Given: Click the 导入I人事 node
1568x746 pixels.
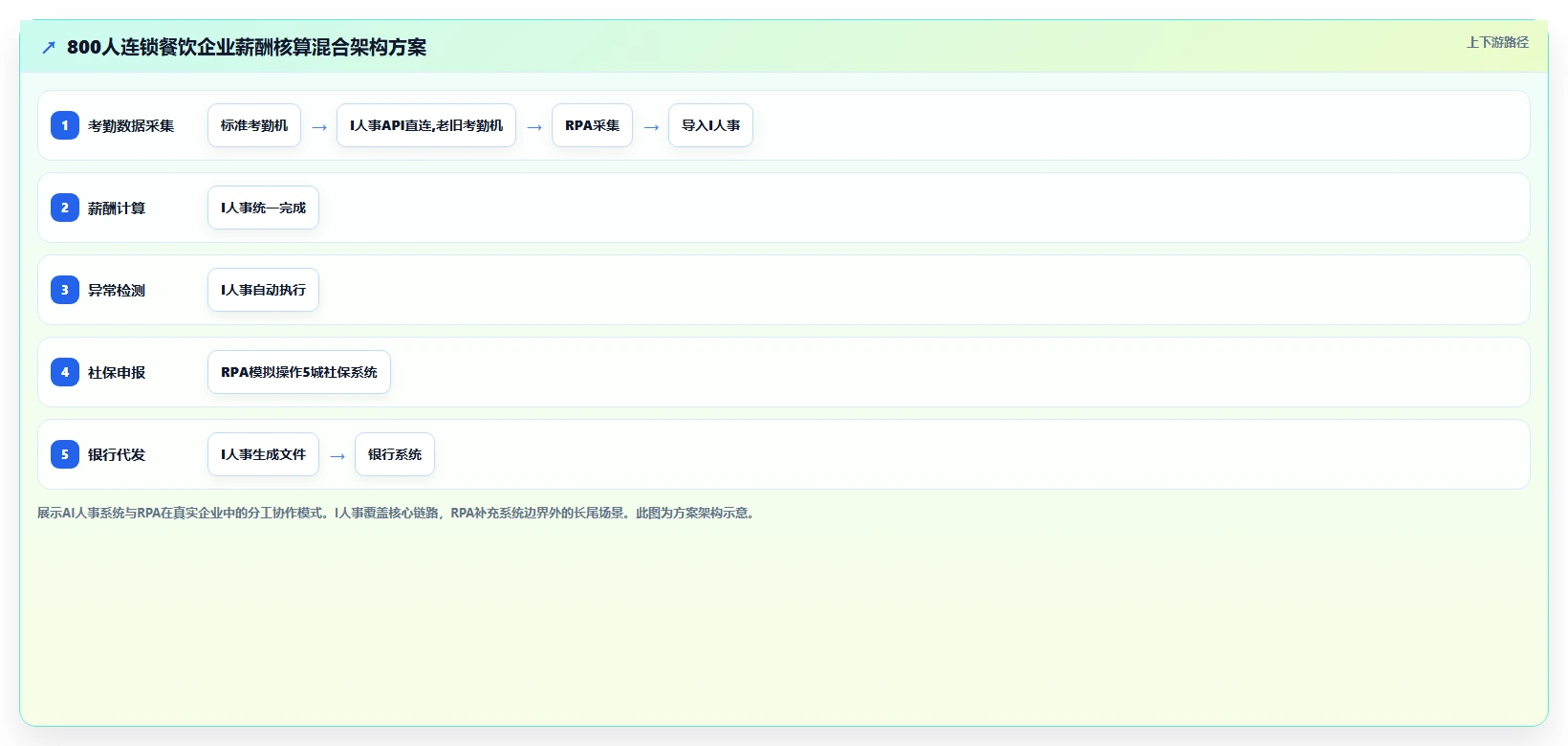Looking at the screenshot, I should (710, 125).
